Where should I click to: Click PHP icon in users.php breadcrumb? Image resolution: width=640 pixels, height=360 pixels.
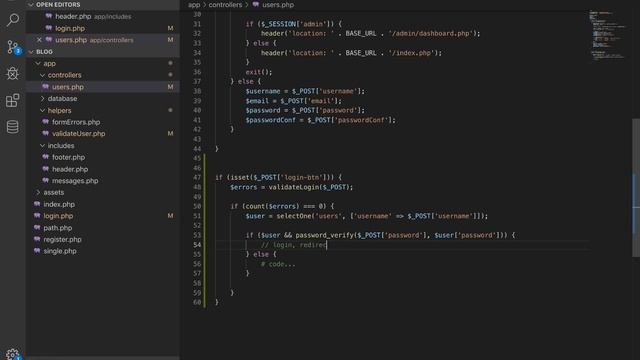tap(256, 5)
